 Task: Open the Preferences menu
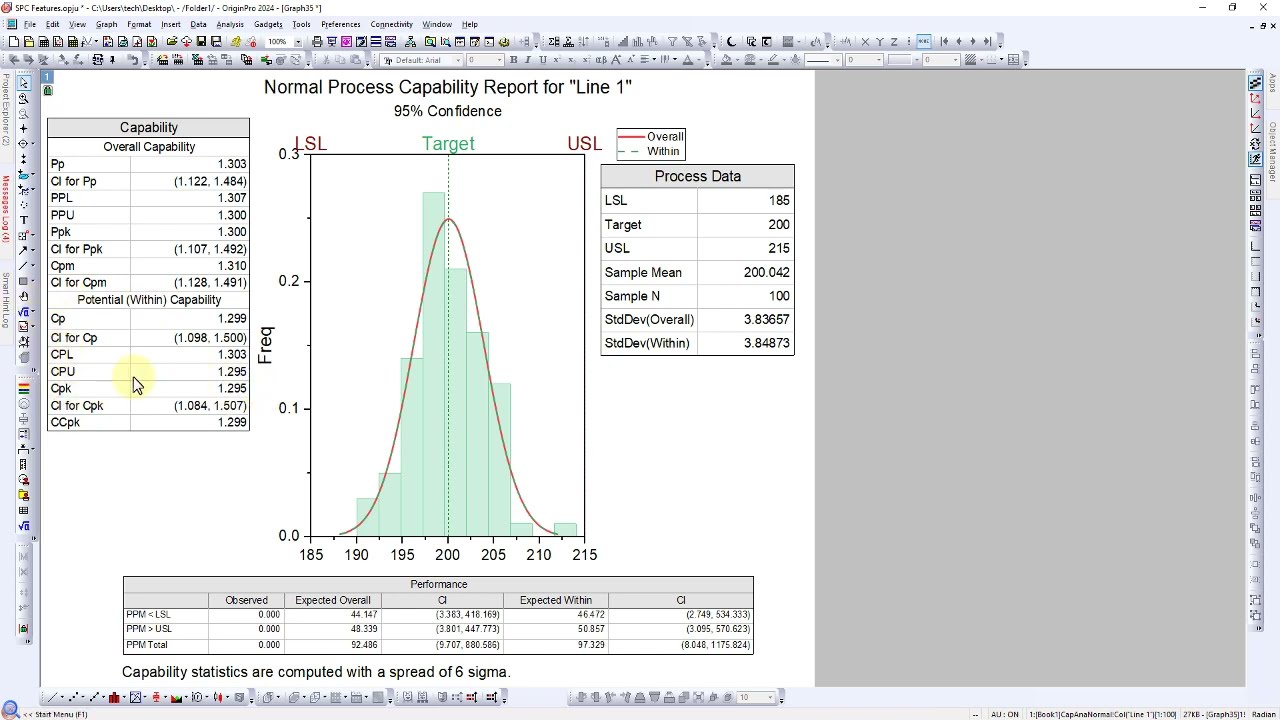pos(340,24)
